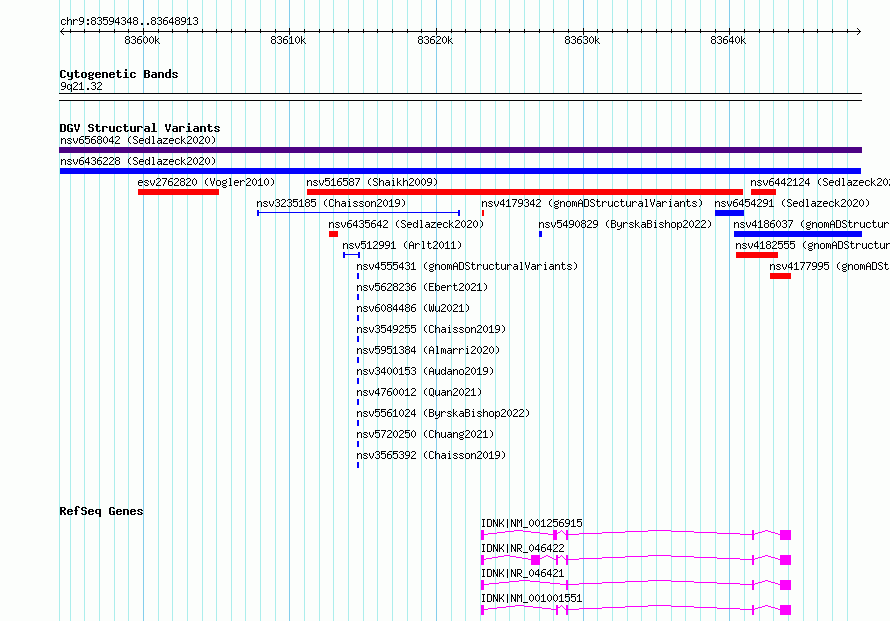Click the Cytogenetic Bands track title
The height and width of the screenshot is (621, 890).
pyautogui.click(x=119, y=74)
